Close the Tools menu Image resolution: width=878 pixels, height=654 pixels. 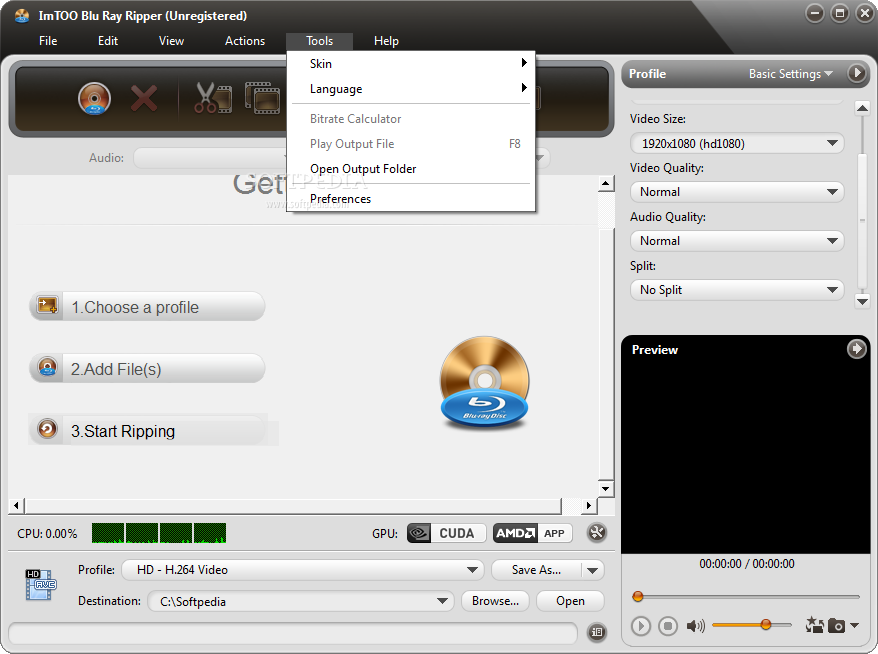coord(320,41)
